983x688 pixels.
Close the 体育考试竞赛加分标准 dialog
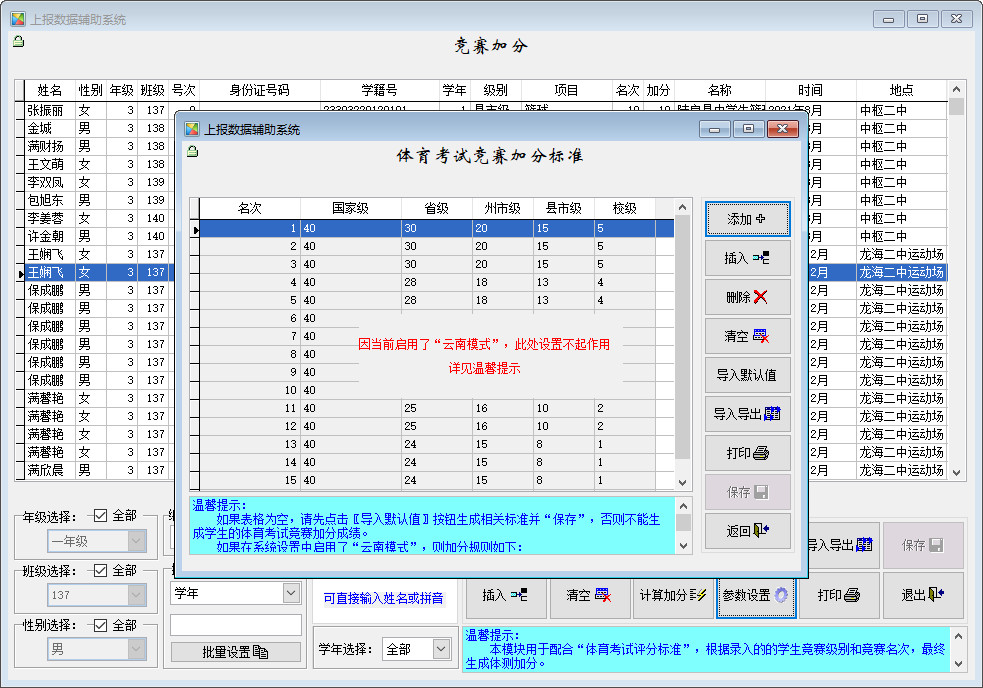point(782,129)
